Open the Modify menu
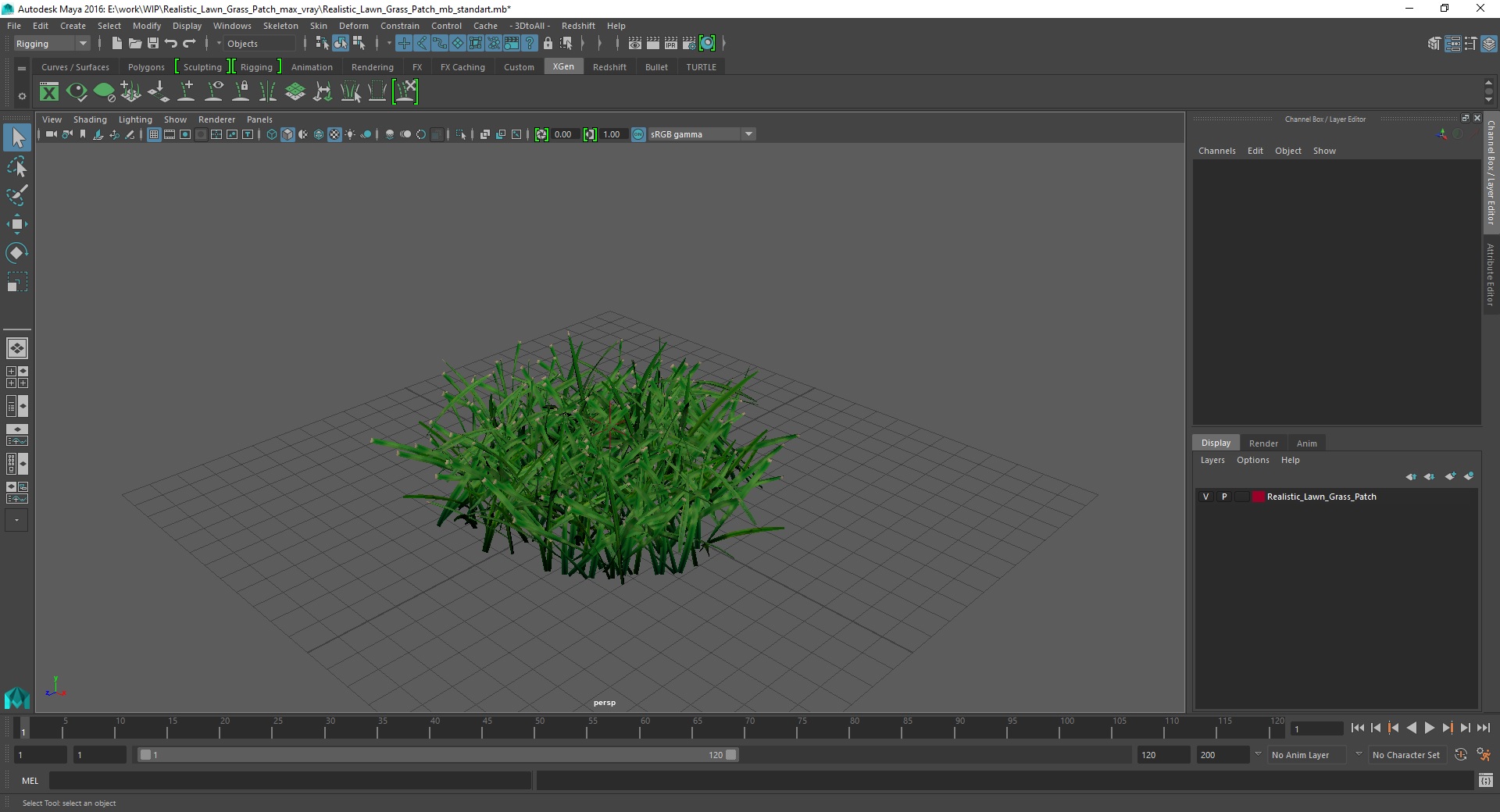The width and height of the screenshot is (1500, 812). coord(147,26)
